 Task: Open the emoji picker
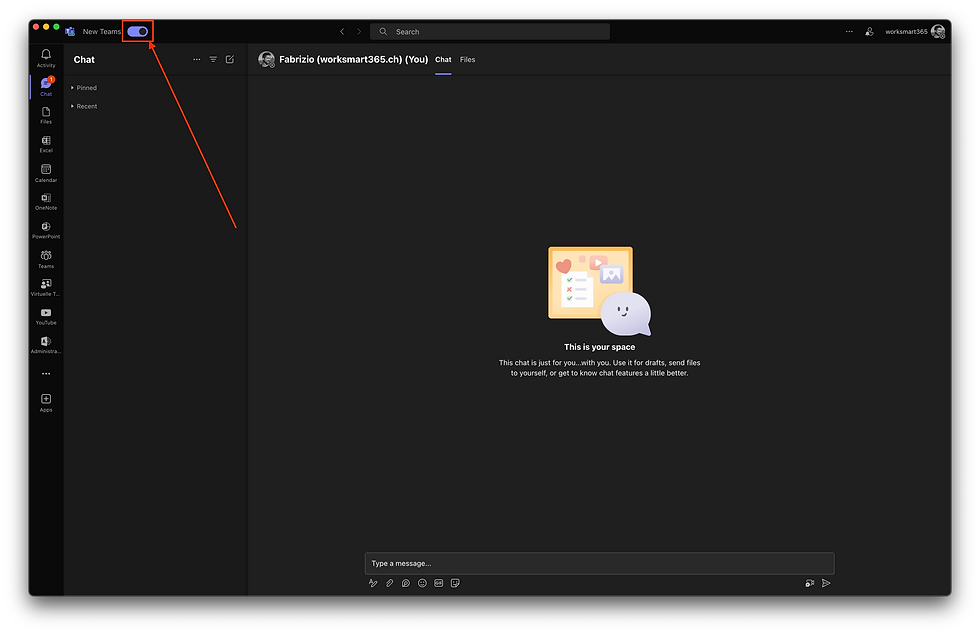(x=422, y=583)
